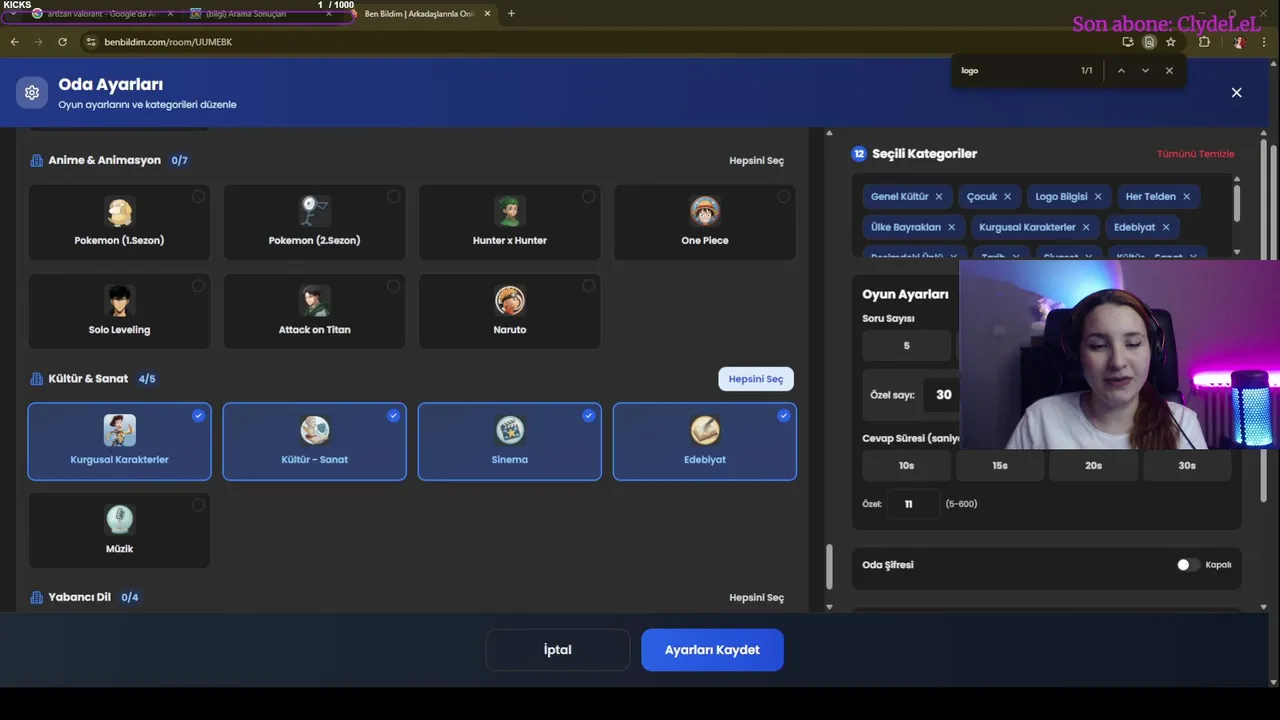This screenshot has width=1280, height=720.
Task: Remove the Ülke Bayrakları tag
Action: (x=951, y=227)
